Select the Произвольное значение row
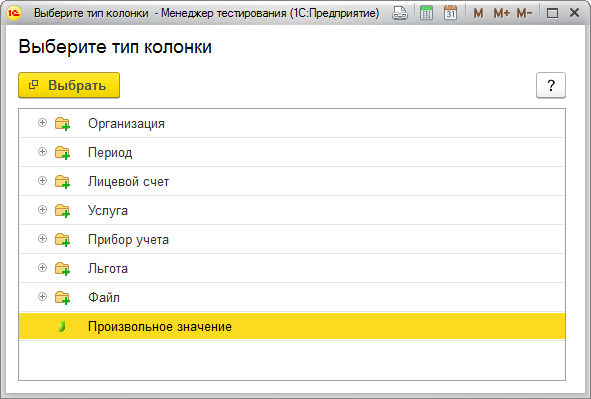 292,326
